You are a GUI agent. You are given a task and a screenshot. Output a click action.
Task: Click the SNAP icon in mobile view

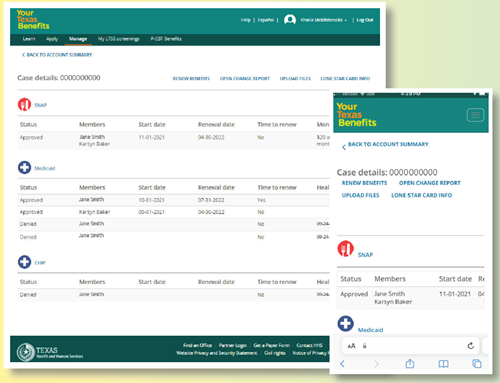tap(345, 249)
